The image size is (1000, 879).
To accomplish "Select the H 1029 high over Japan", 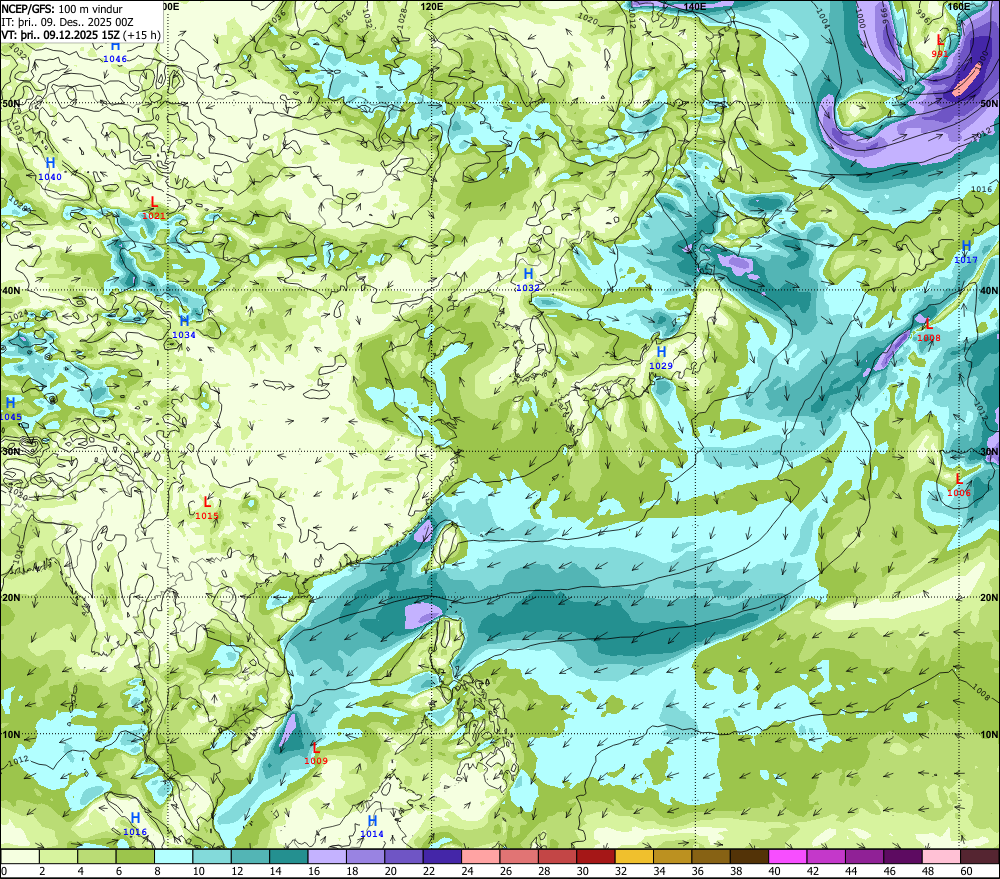I will pyautogui.click(x=661, y=358).
